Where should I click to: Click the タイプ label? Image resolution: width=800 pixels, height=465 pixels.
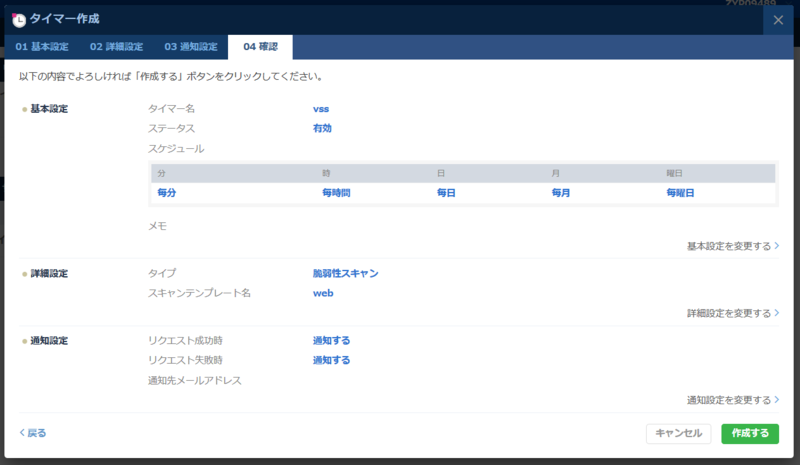(162, 274)
